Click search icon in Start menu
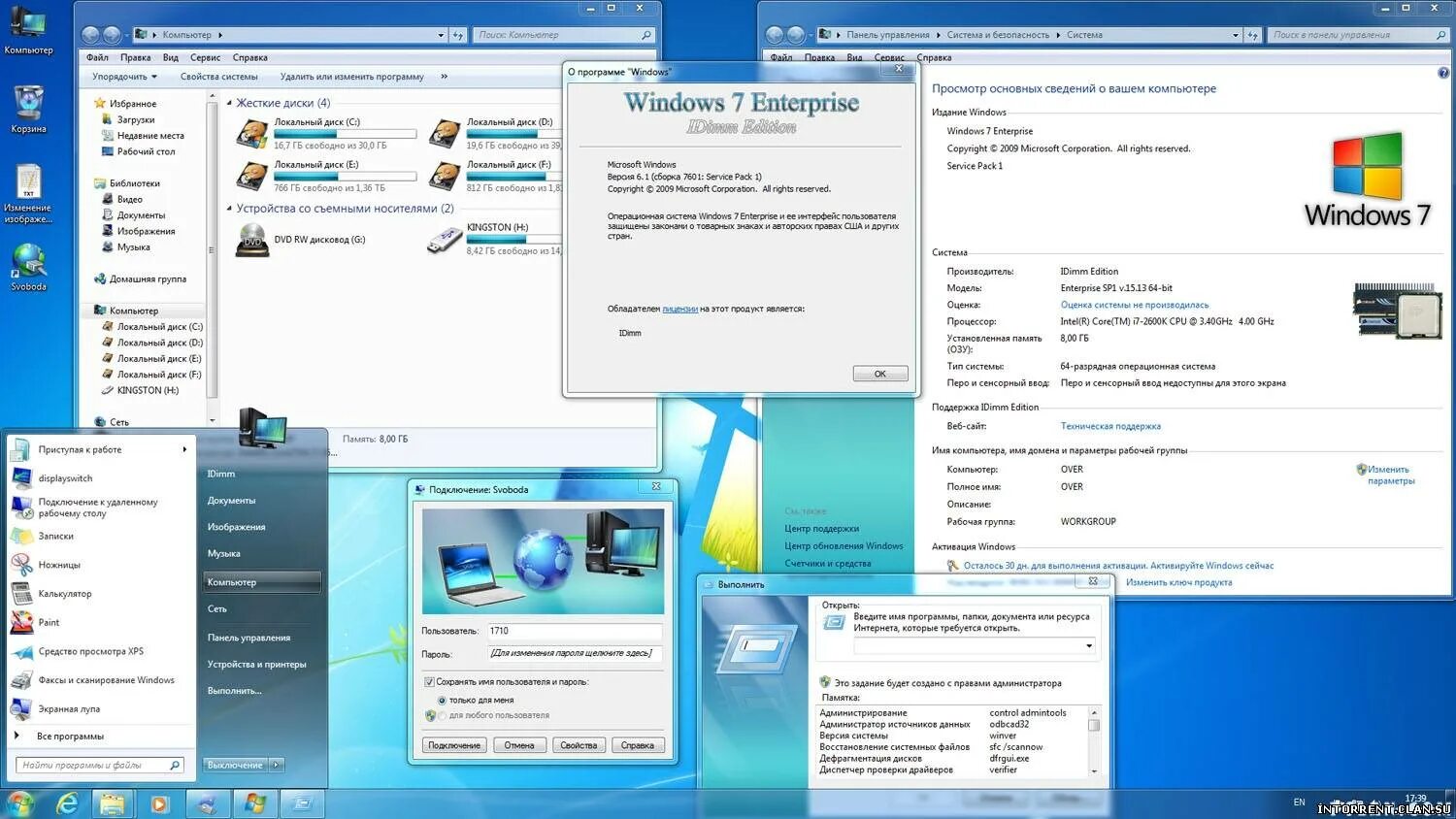This screenshot has width=1456, height=819. [x=175, y=766]
